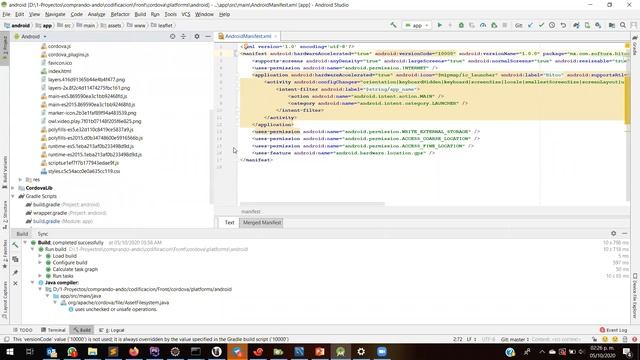Collapse the Java compiler node
The width and height of the screenshot is (640, 360).
[33, 282]
